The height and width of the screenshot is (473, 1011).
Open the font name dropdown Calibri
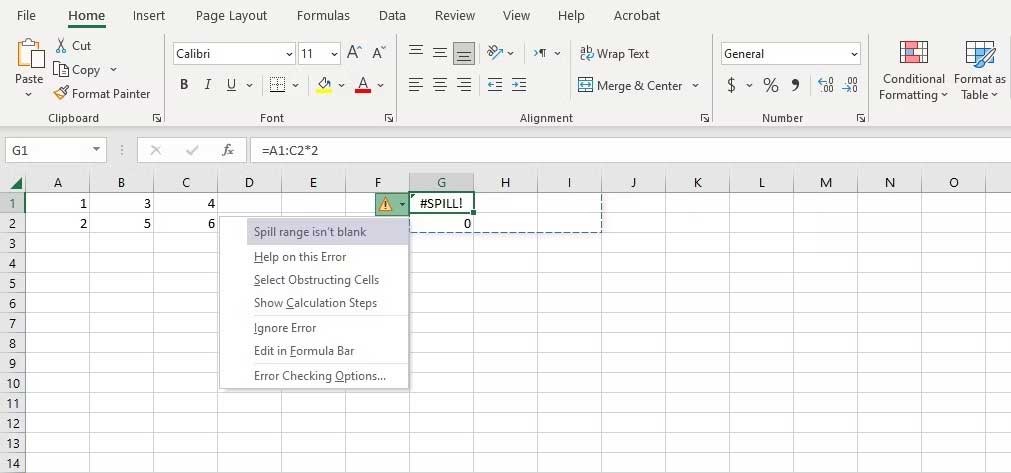point(288,54)
